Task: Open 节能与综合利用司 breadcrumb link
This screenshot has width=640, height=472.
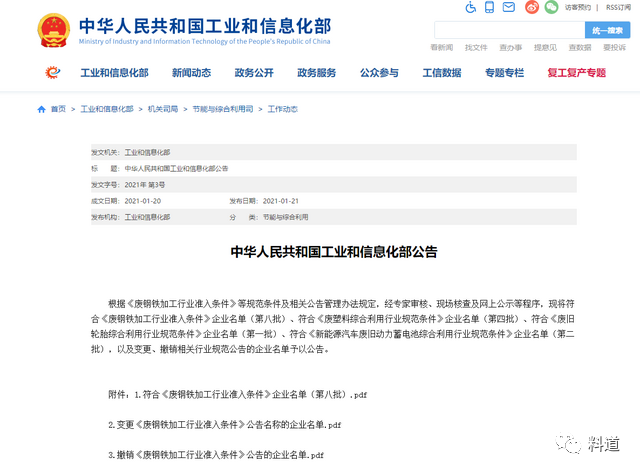Action: (x=223, y=109)
